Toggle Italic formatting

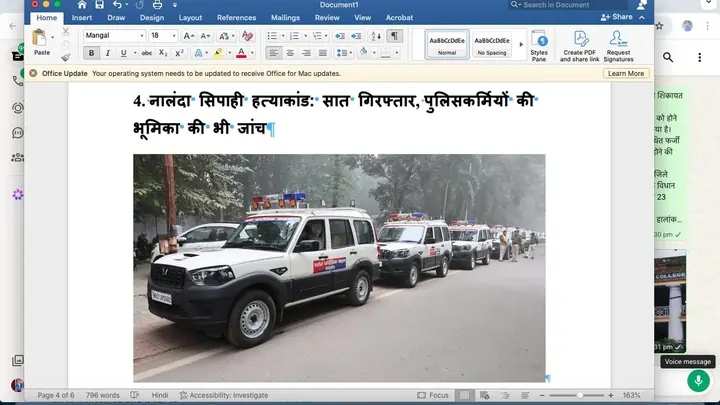pyautogui.click(x=107, y=53)
